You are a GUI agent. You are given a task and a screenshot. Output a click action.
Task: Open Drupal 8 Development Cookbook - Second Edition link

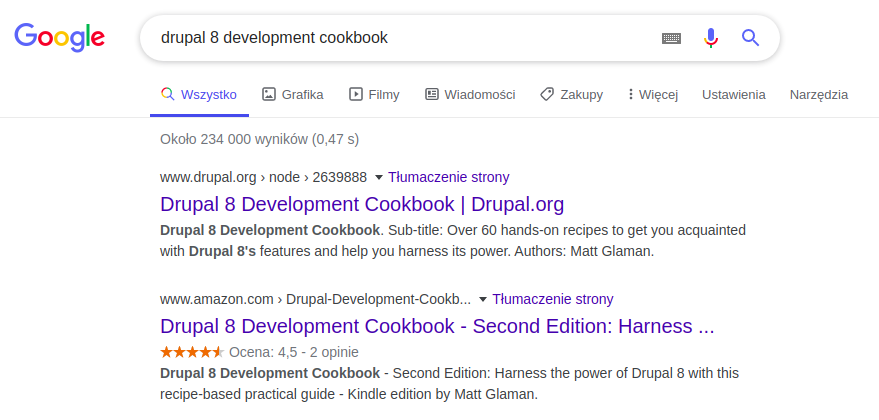(437, 326)
